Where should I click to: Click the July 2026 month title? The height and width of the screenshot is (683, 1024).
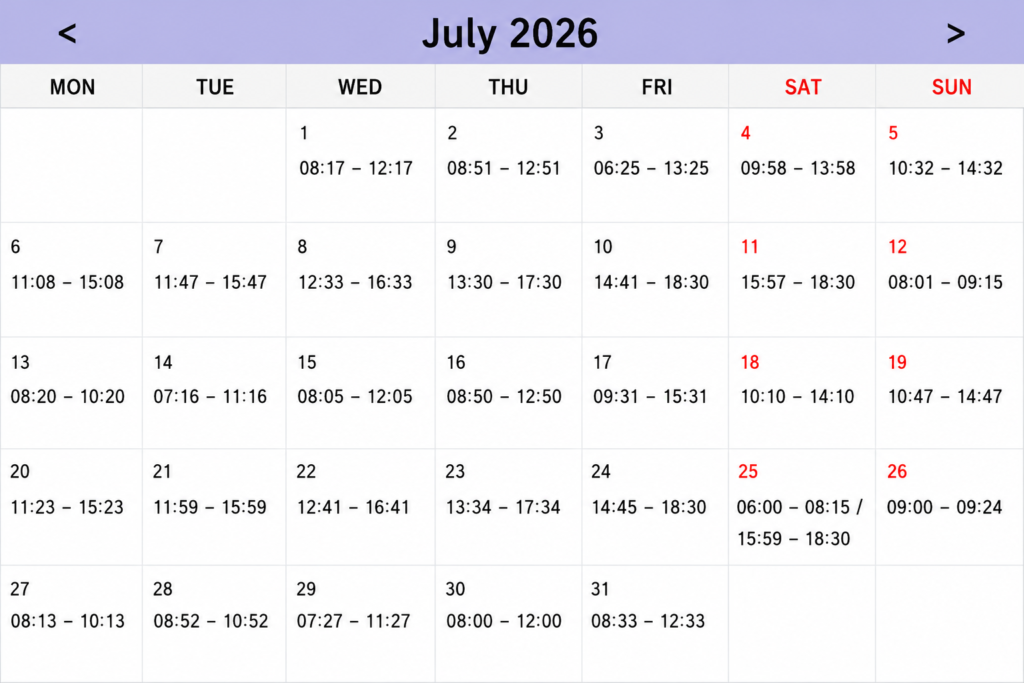tap(509, 33)
